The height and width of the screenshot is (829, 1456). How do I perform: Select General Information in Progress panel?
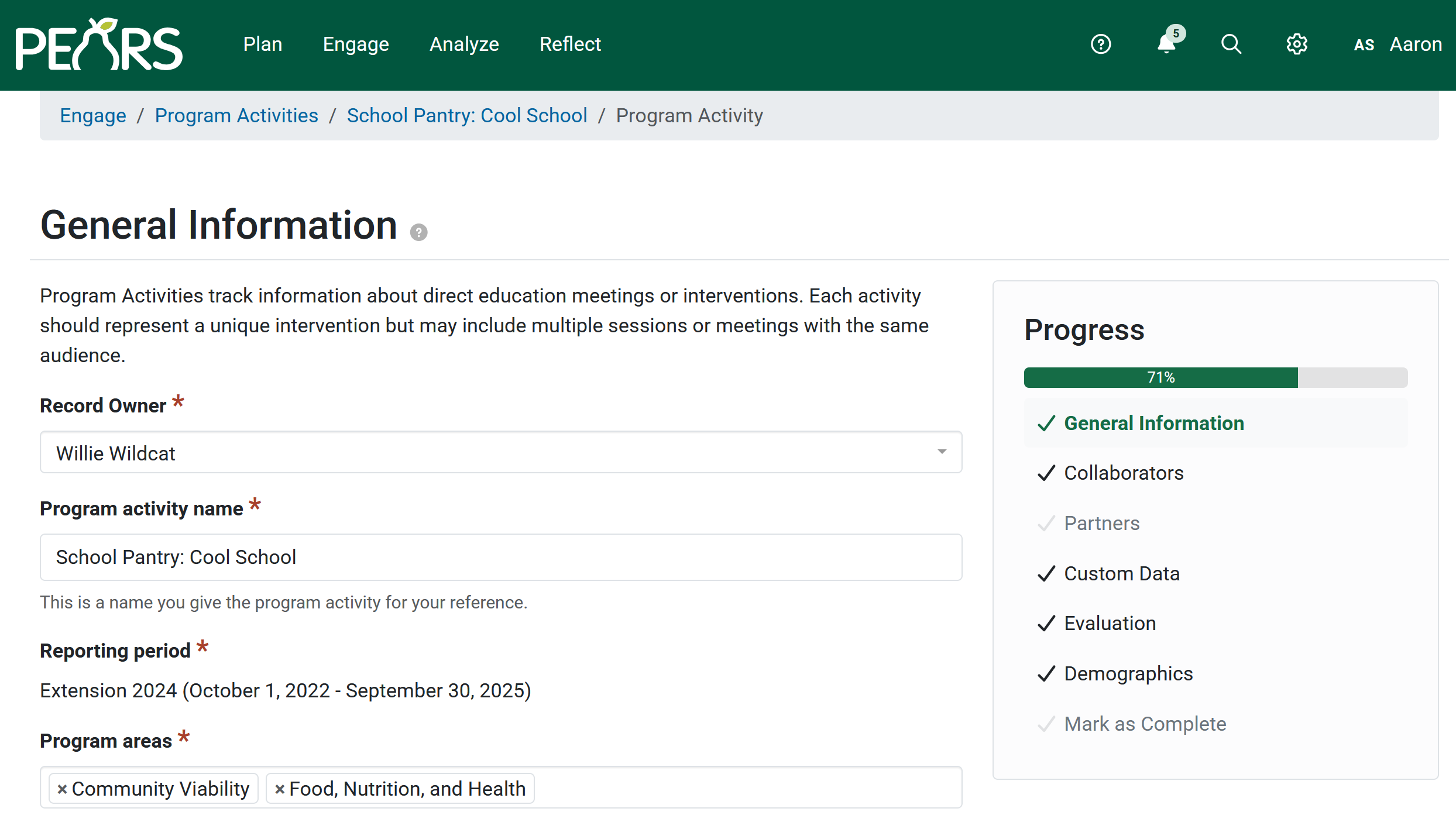point(1215,423)
